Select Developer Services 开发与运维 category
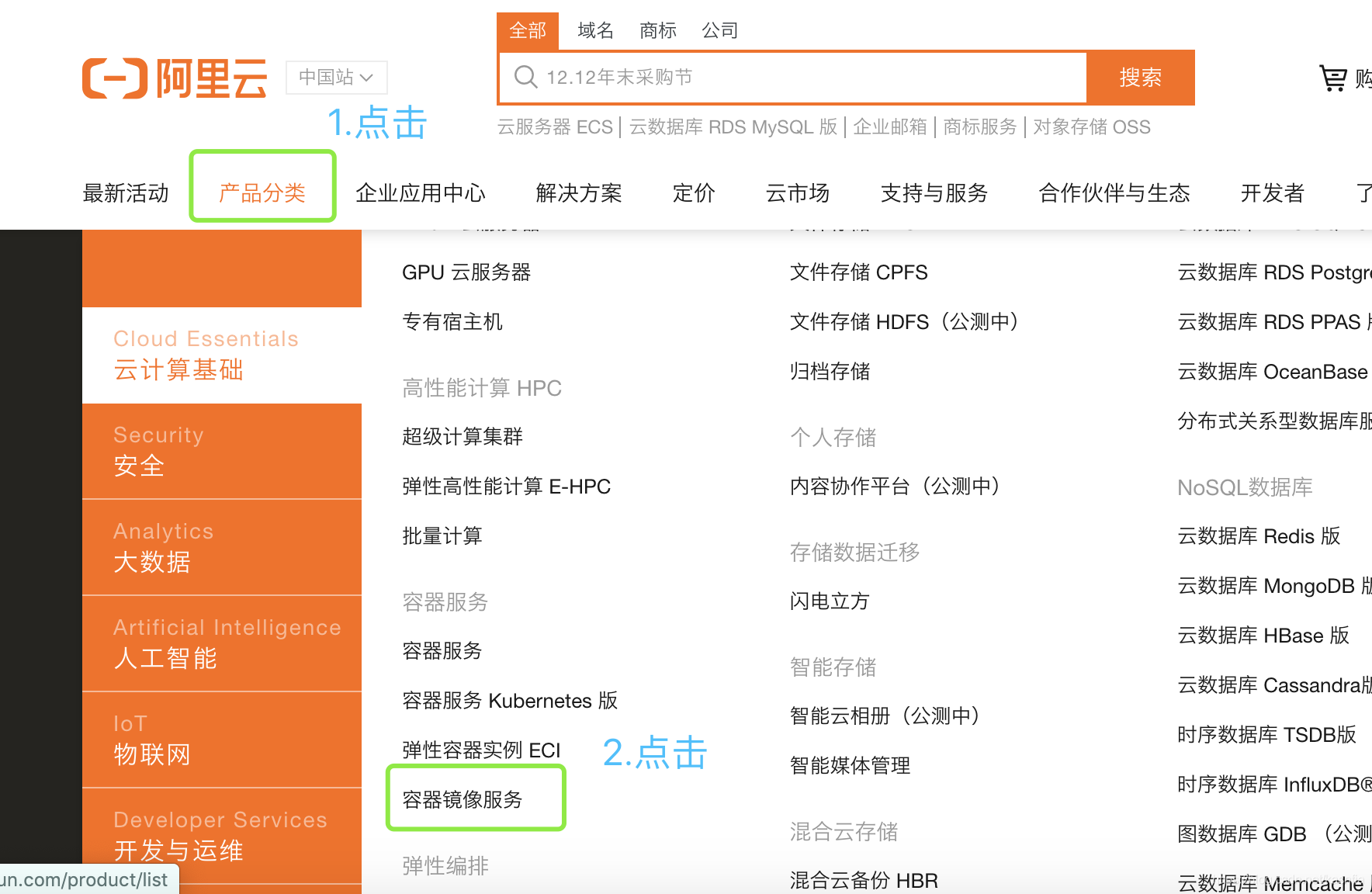This screenshot has height=894, width=1372. coord(222,837)
